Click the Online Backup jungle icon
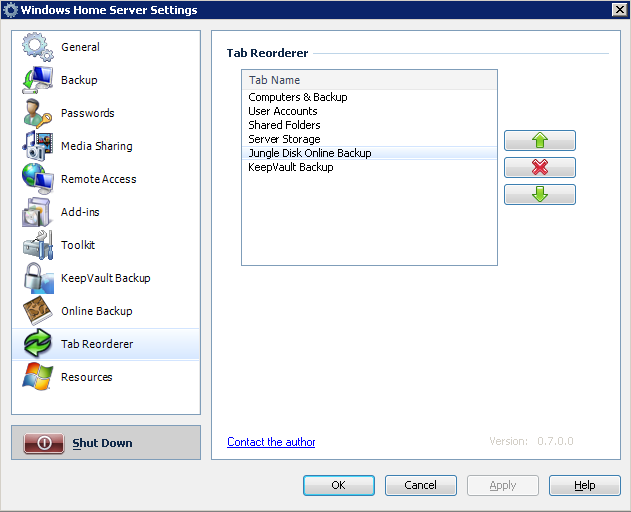 37,311
